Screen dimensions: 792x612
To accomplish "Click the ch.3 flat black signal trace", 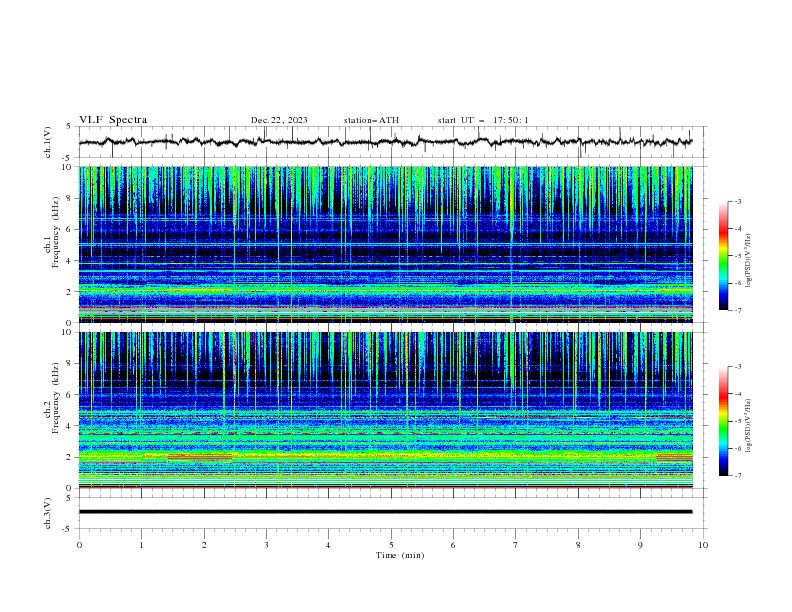I will coord(385,512).
